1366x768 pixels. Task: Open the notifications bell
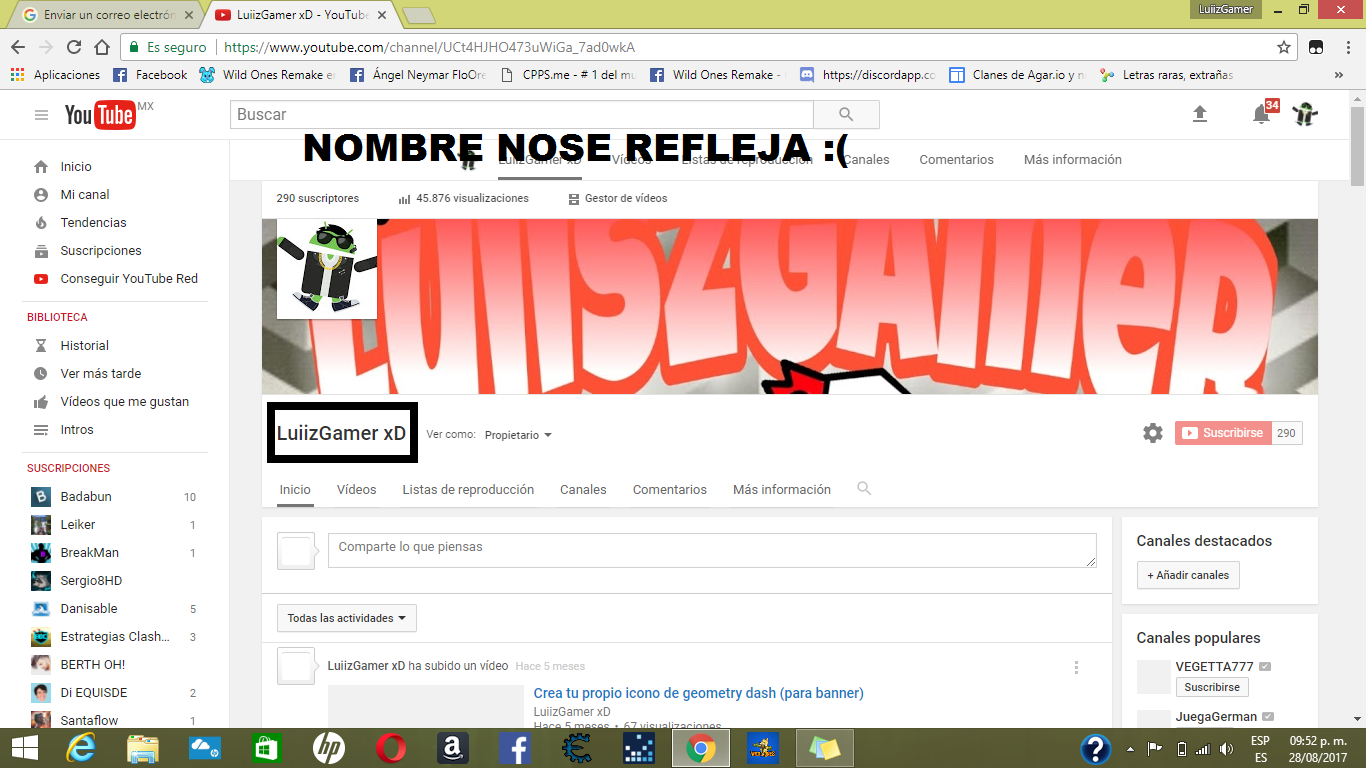1262,114
